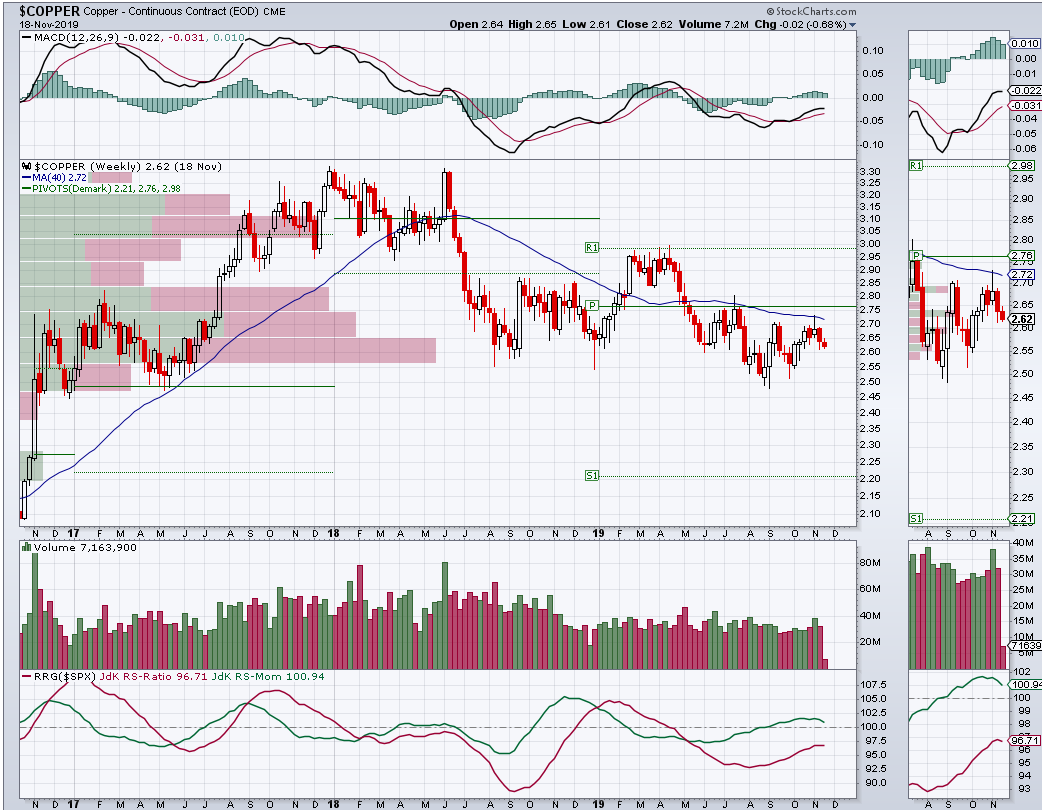Click the year label 19 on main time axis
The height and width of the screenshot is (811, 1043).
tap(598, 533)
